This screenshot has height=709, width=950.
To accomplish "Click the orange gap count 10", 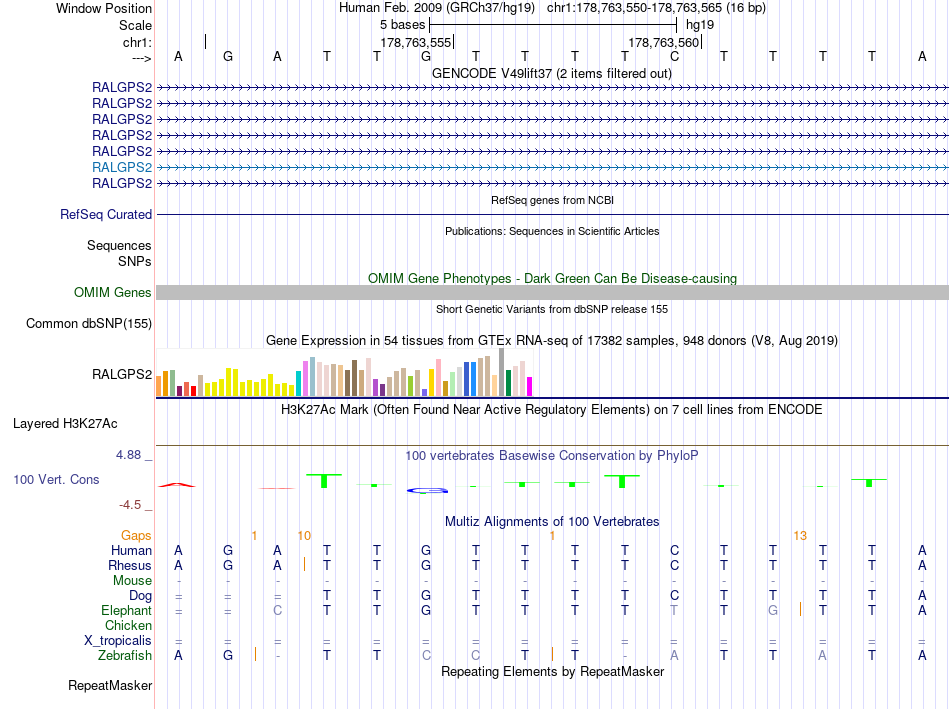I will [304, 536].
